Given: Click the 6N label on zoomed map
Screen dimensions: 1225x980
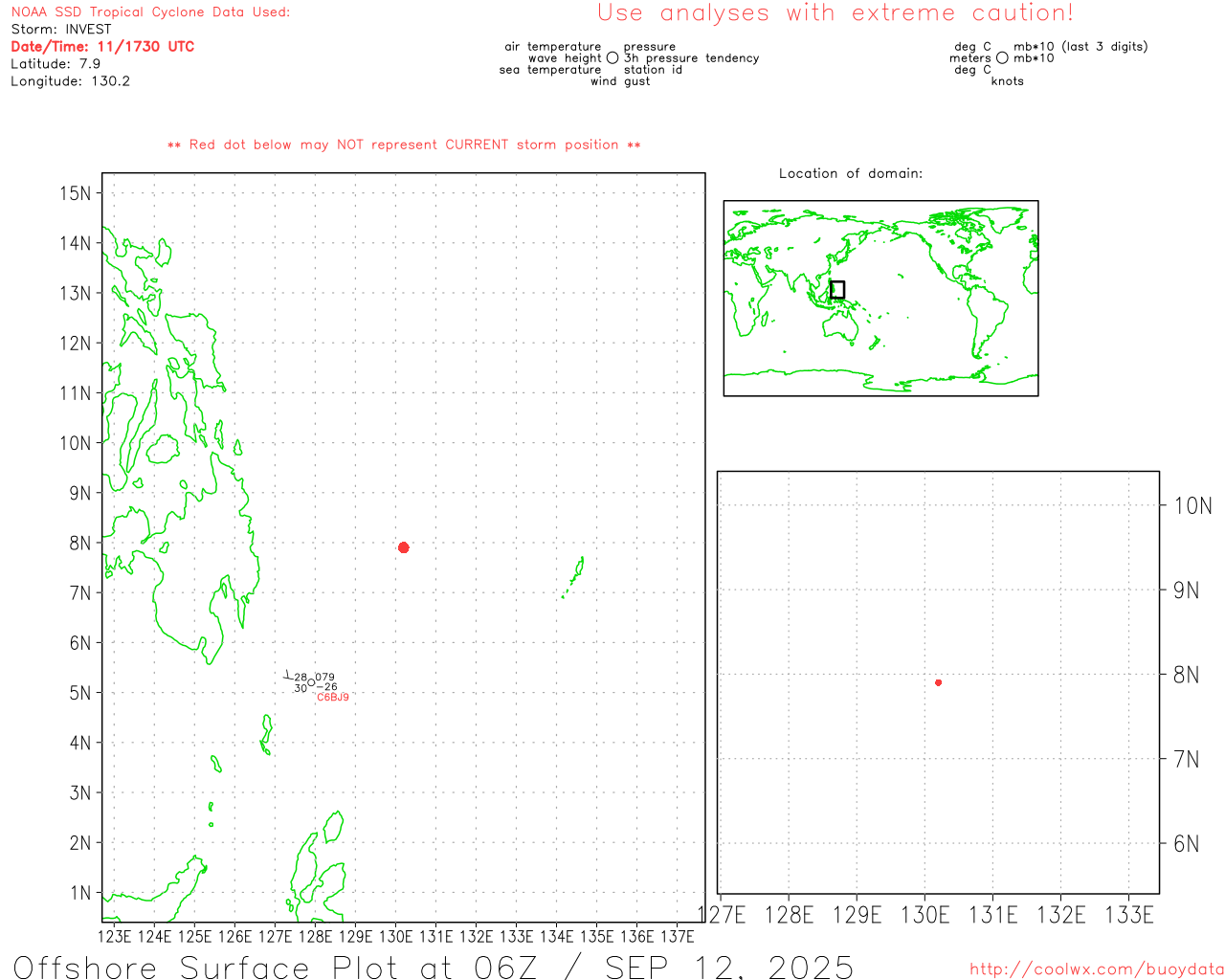Looking at the screenshot, I should click(x=1187, y=844).
